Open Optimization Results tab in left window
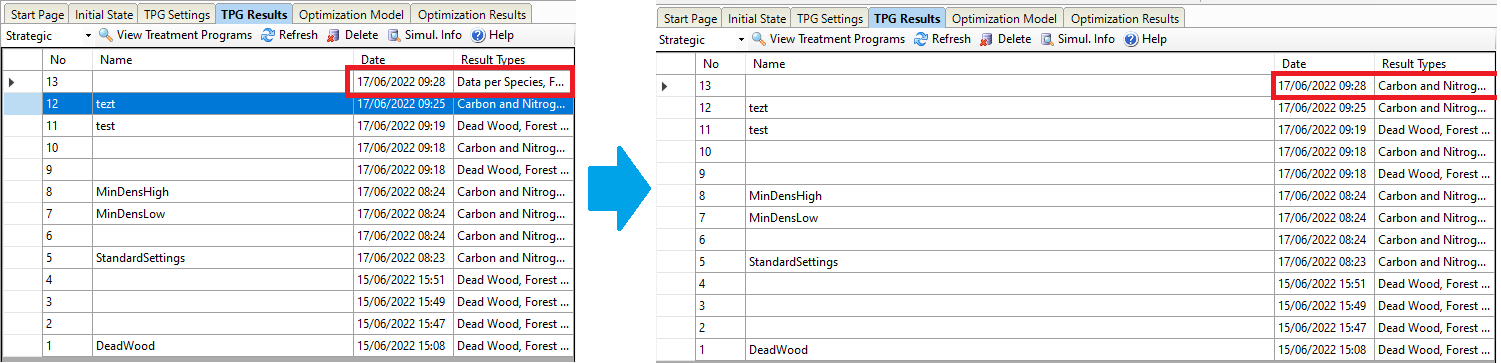Image resolution: width=1501 pixels, height=363 pixels. tap(471, 15)
